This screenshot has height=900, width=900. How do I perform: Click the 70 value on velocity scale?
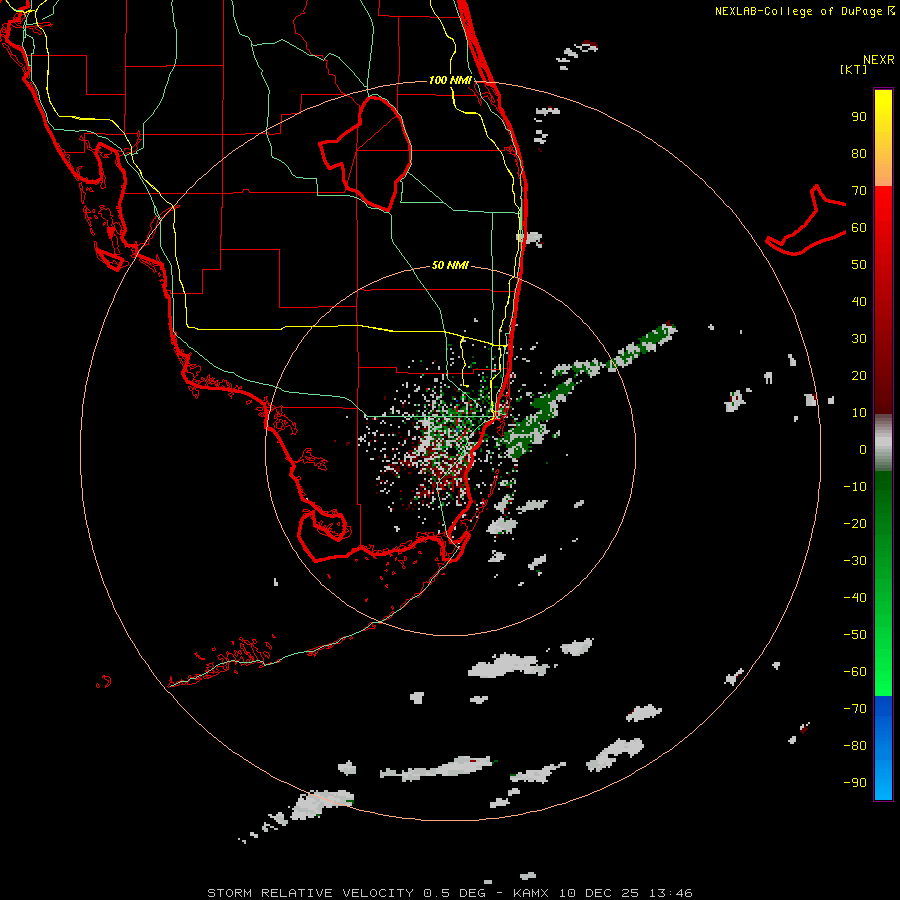coord(859,191)
